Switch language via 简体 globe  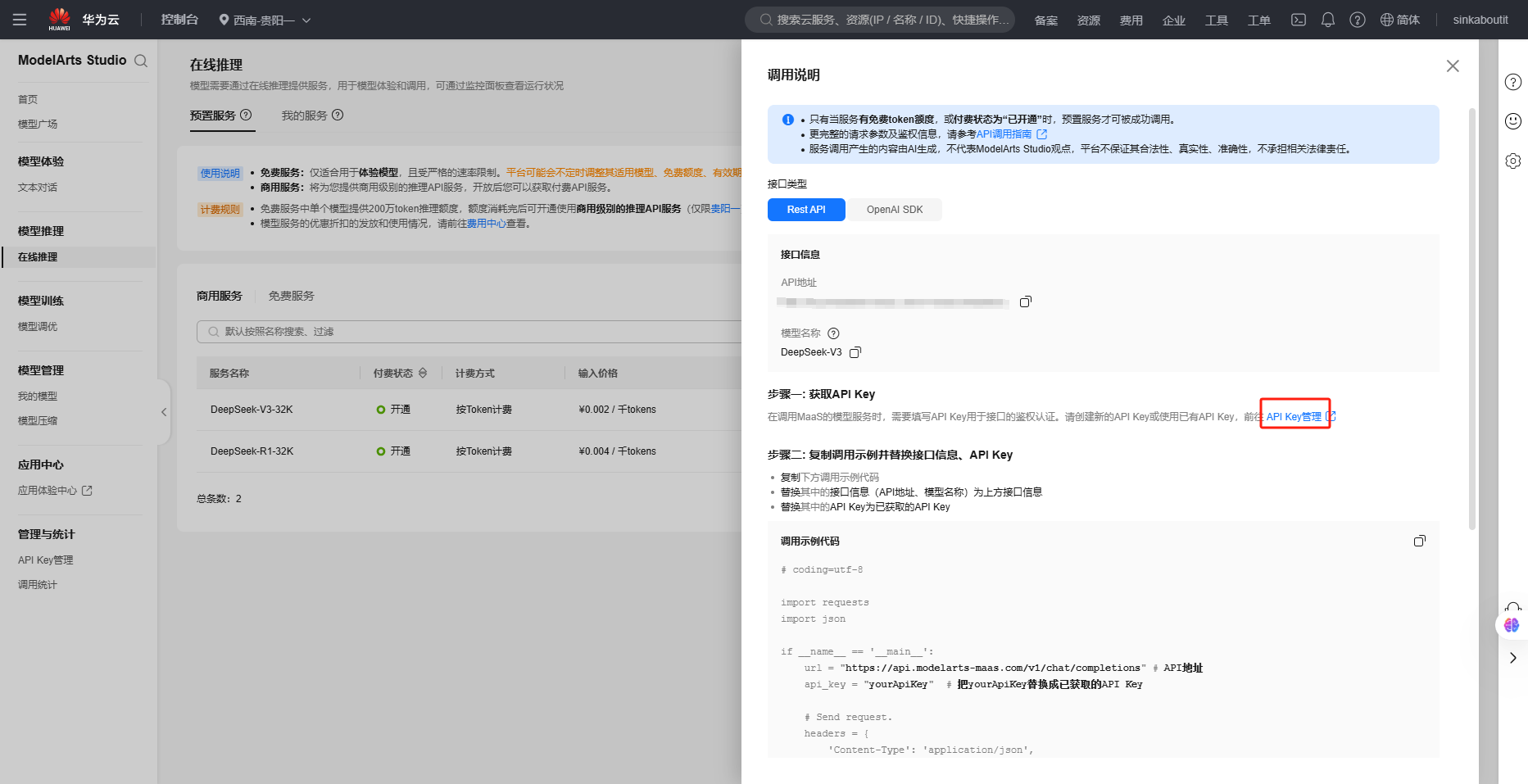[x=1400, y=20]
